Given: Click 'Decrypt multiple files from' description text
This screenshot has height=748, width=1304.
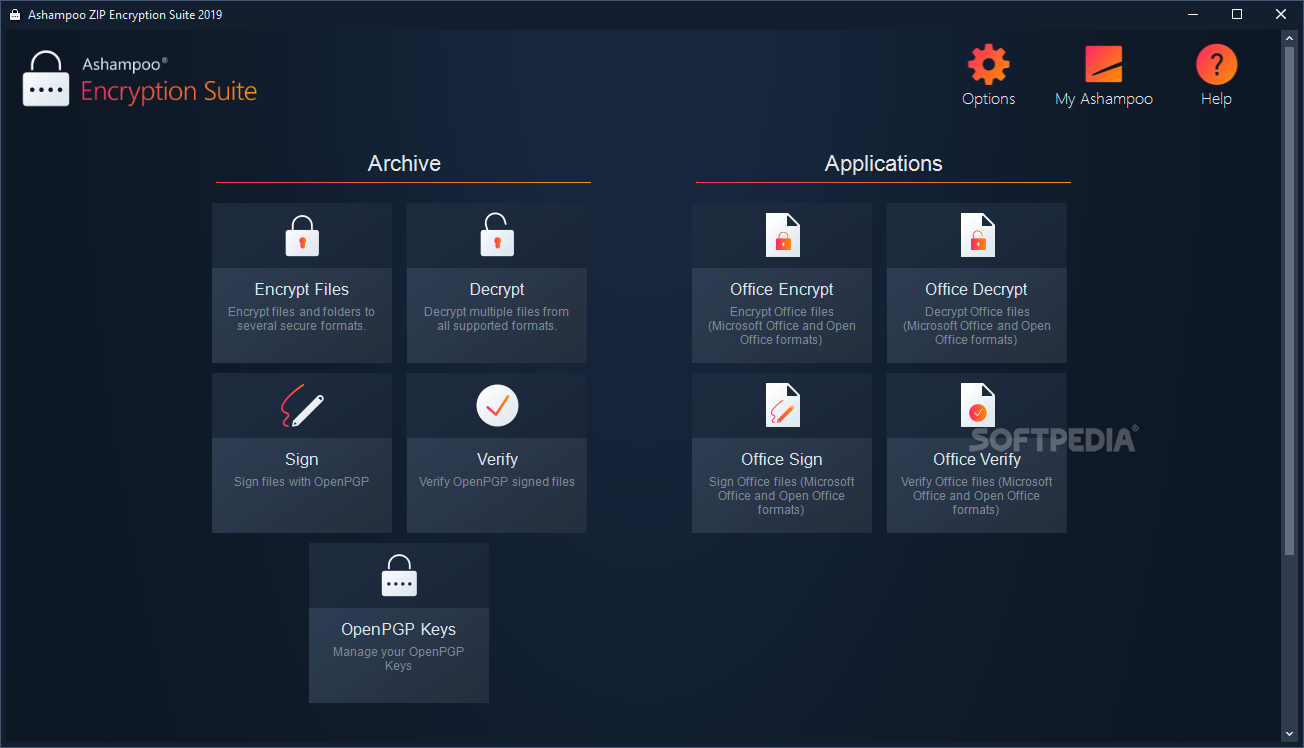Looking at the screenshot, I should pos(497,319).
